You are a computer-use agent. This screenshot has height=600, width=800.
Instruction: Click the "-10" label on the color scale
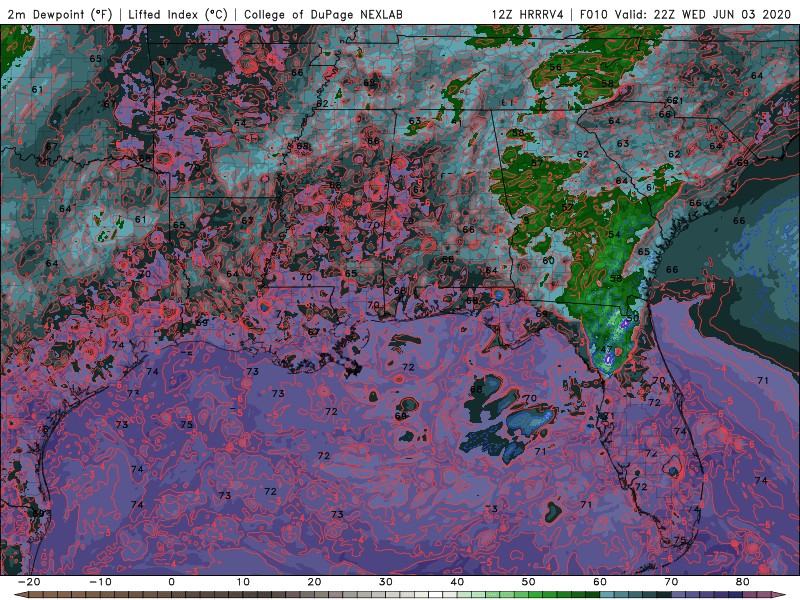pyautogui.click(x=100, y=582)
